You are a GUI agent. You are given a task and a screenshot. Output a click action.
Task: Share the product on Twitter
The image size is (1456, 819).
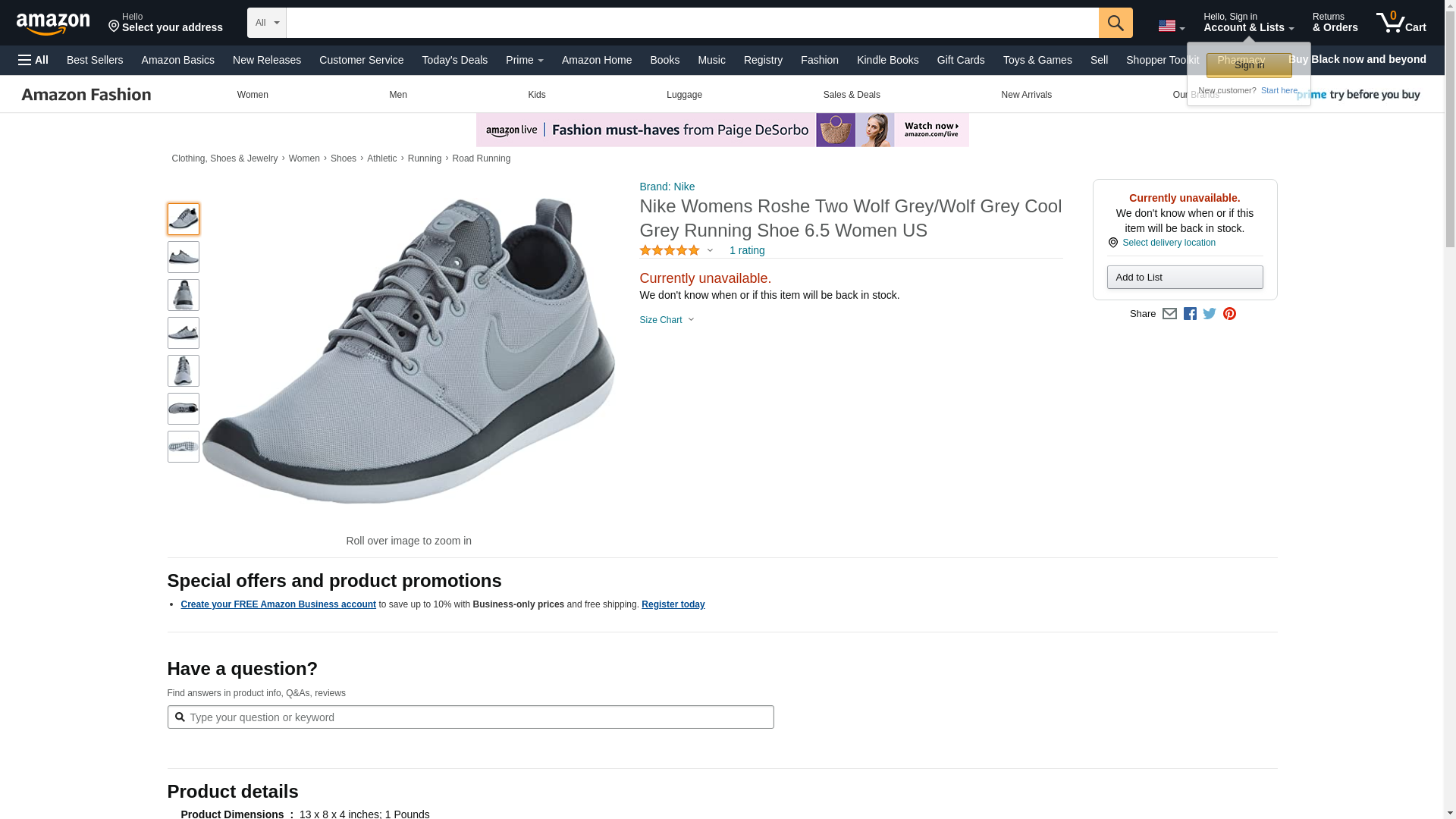[1210, 314]
